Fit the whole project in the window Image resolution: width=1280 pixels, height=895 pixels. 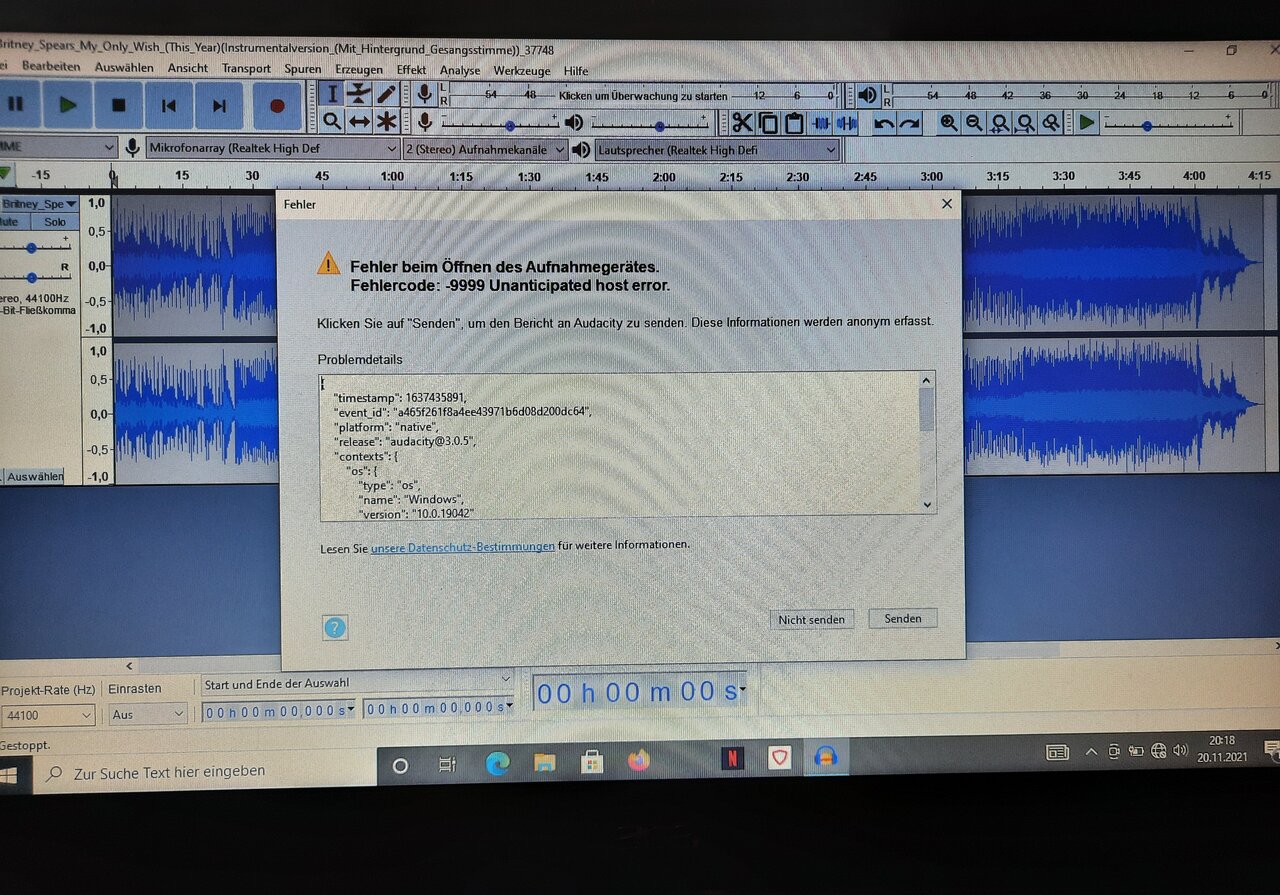click(x=1025, y=123)
